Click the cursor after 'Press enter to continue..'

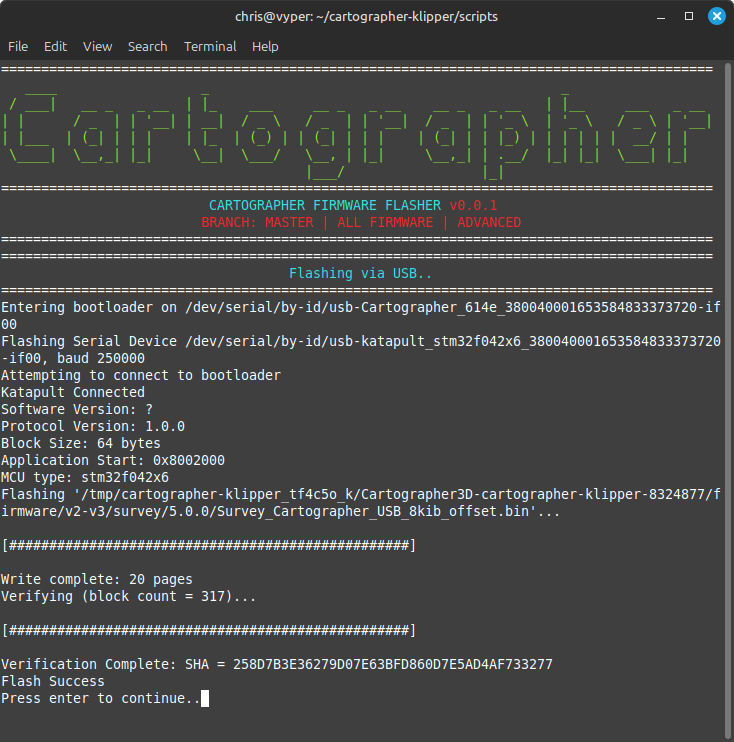[x=205, y=698]
